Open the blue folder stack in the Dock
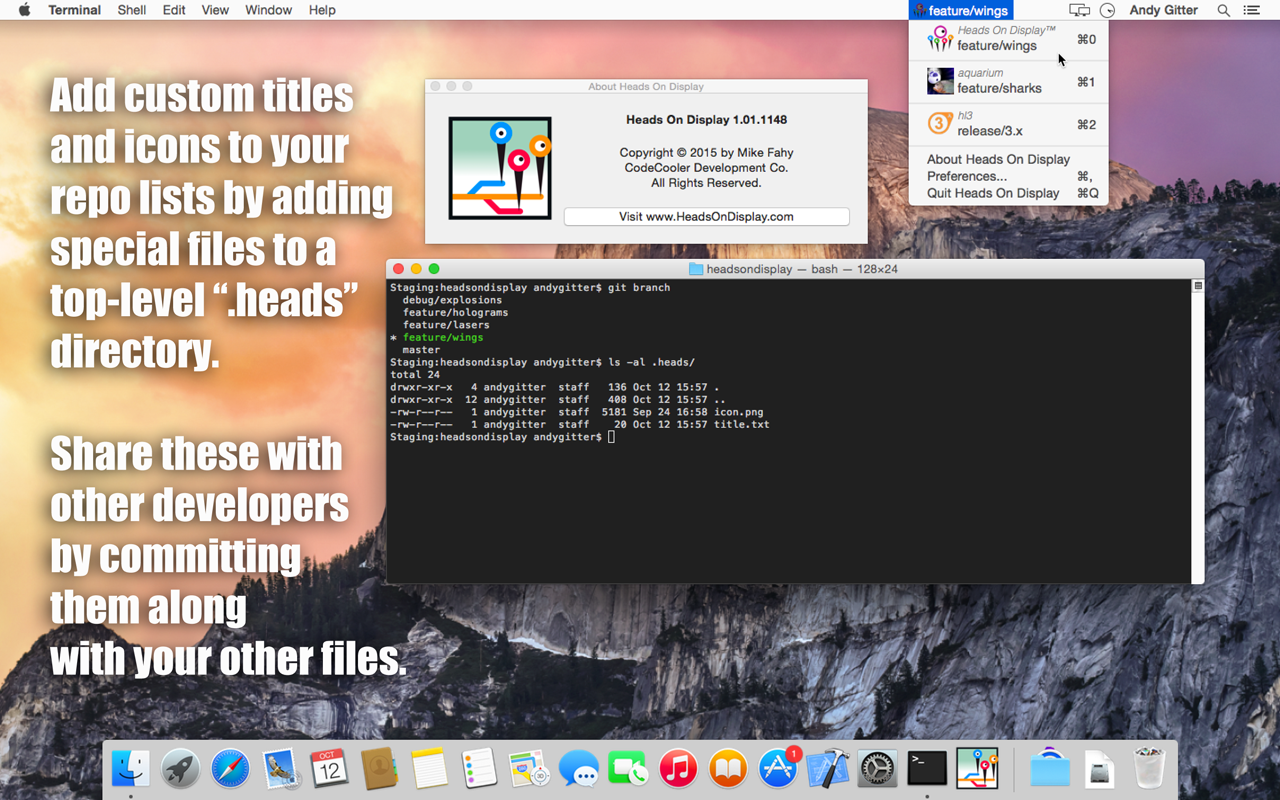Image resolution: width=1280 pixels, height=800 pixels. (x=1050, y=769)
